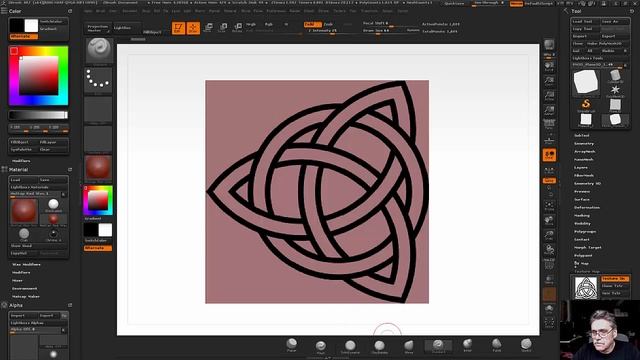Select PolyMesh3D star tool thumbnail
The height and width of the screenshot is (360, 640).
pyautogui.click(x=615, y=90)
